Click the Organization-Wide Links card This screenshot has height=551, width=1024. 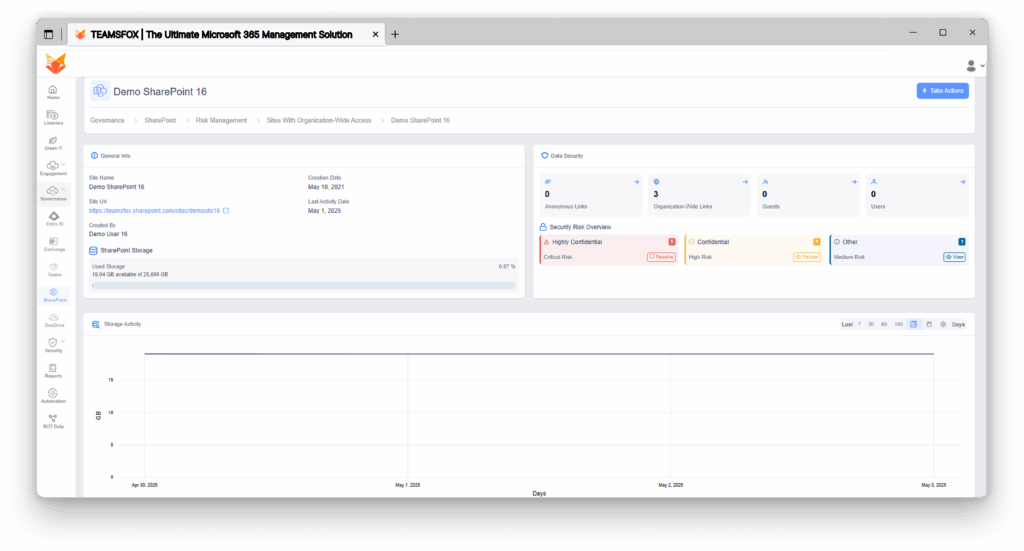click(x=699, y=195)
